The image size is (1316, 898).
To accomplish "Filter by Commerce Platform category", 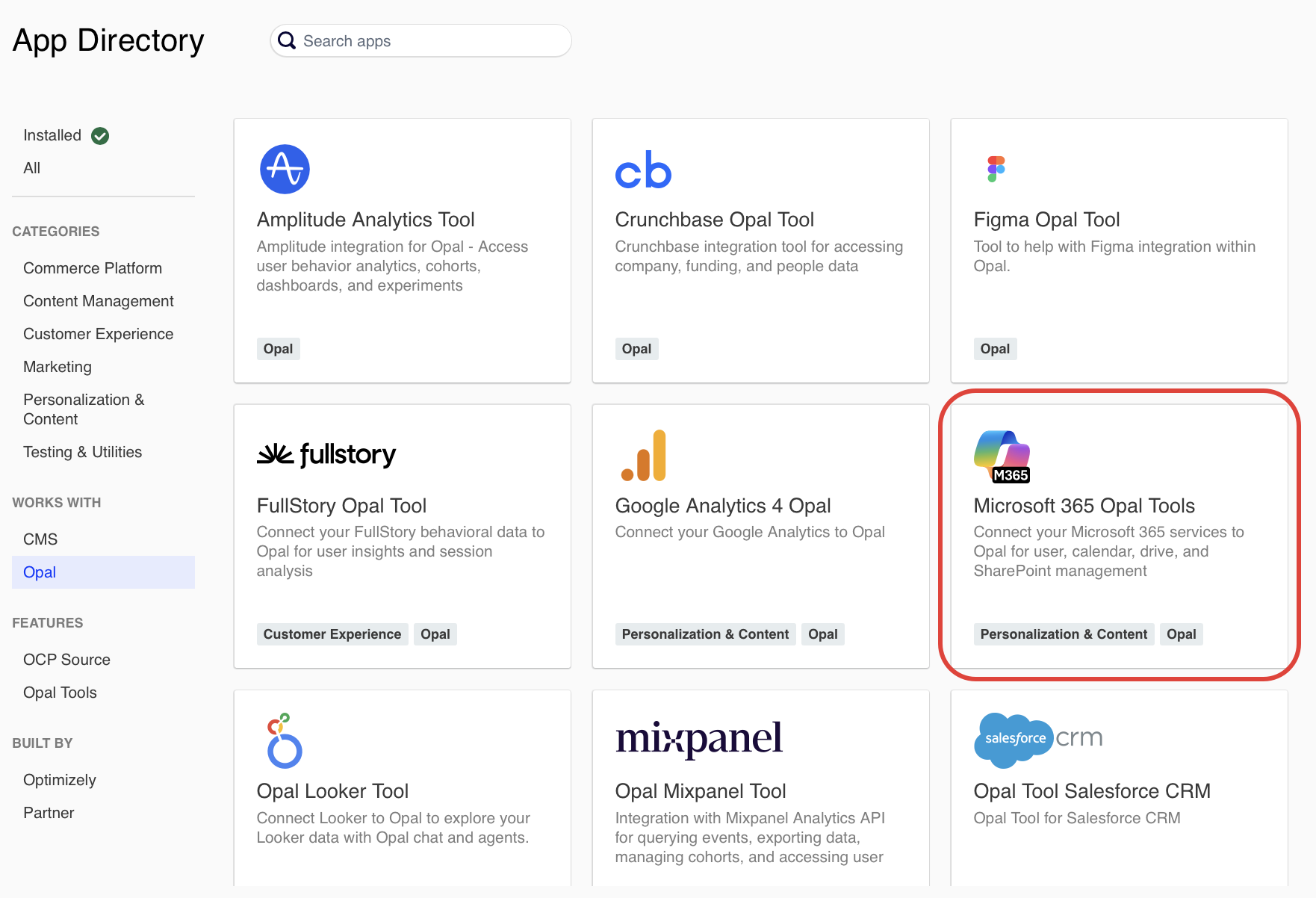I will 93,268.
